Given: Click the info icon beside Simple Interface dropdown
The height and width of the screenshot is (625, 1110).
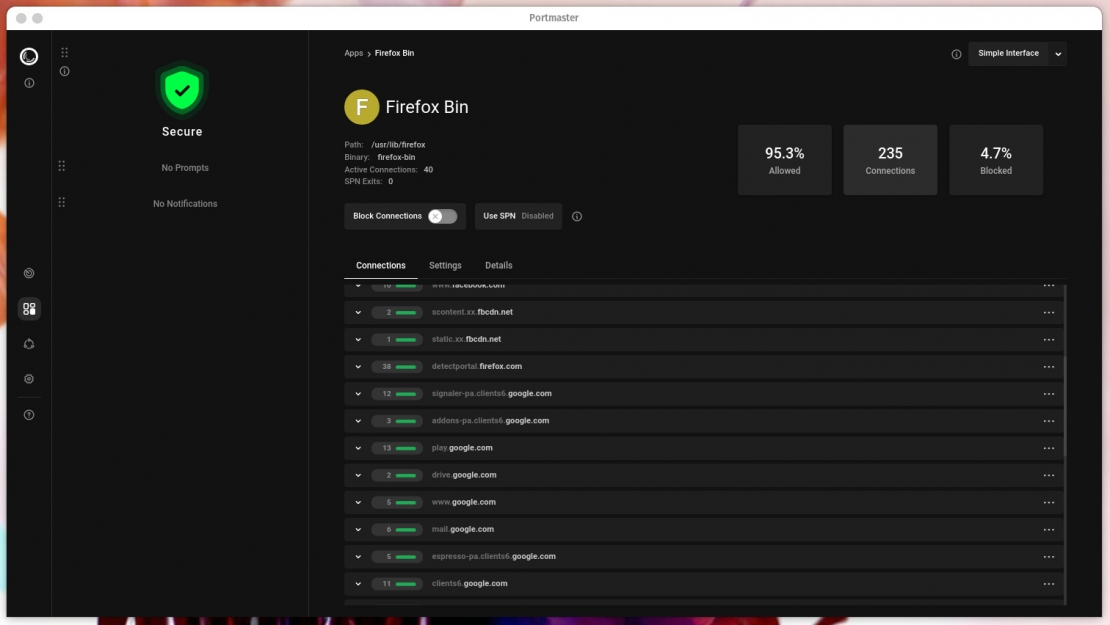Looking at the screenshot, I should point(957,54).
